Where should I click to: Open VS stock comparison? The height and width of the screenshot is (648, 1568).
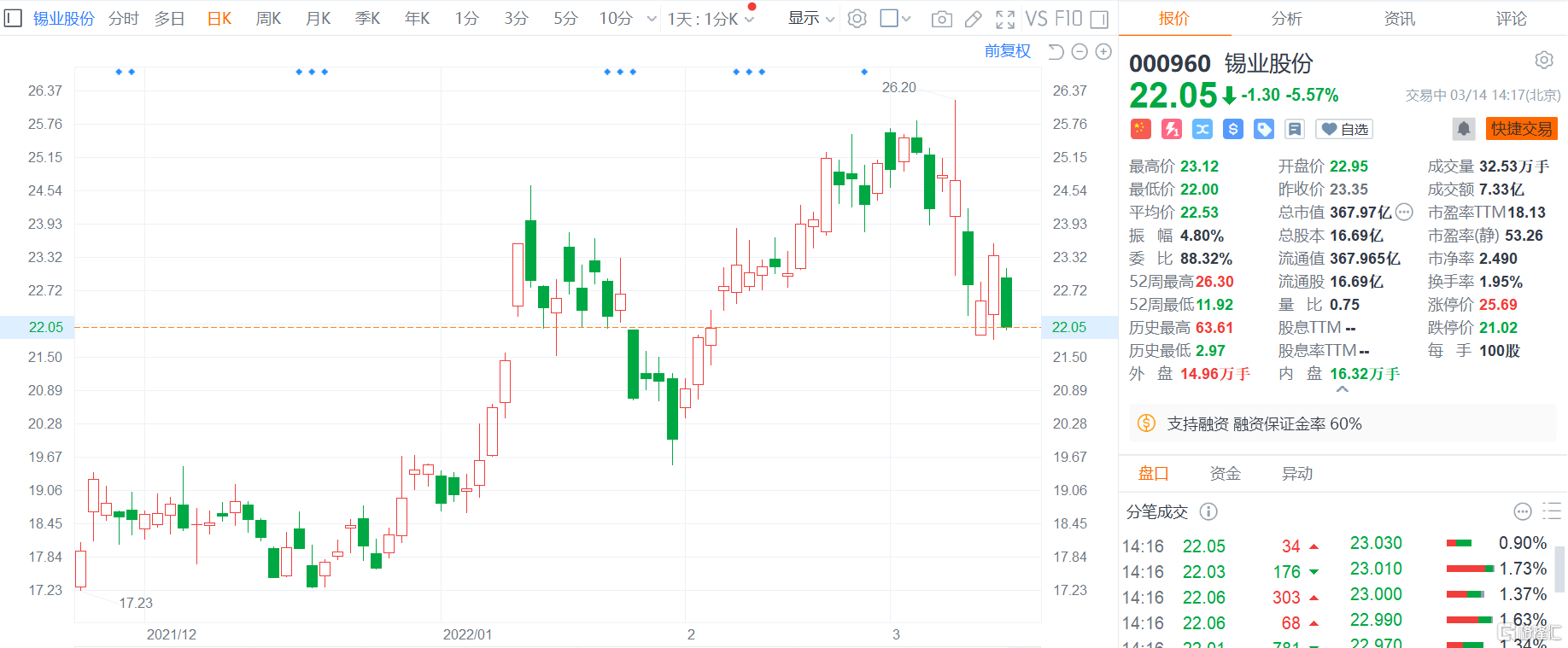1036,19
